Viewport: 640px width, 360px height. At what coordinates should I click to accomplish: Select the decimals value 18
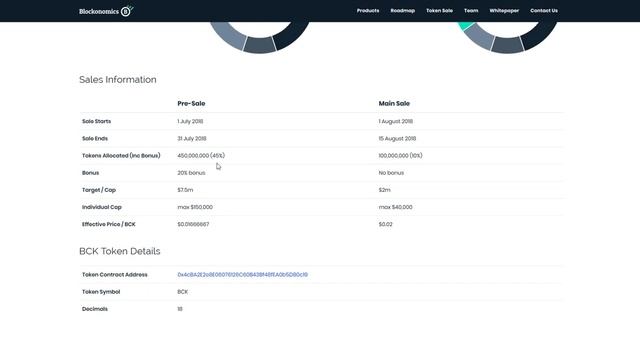(x=180, y=309)
